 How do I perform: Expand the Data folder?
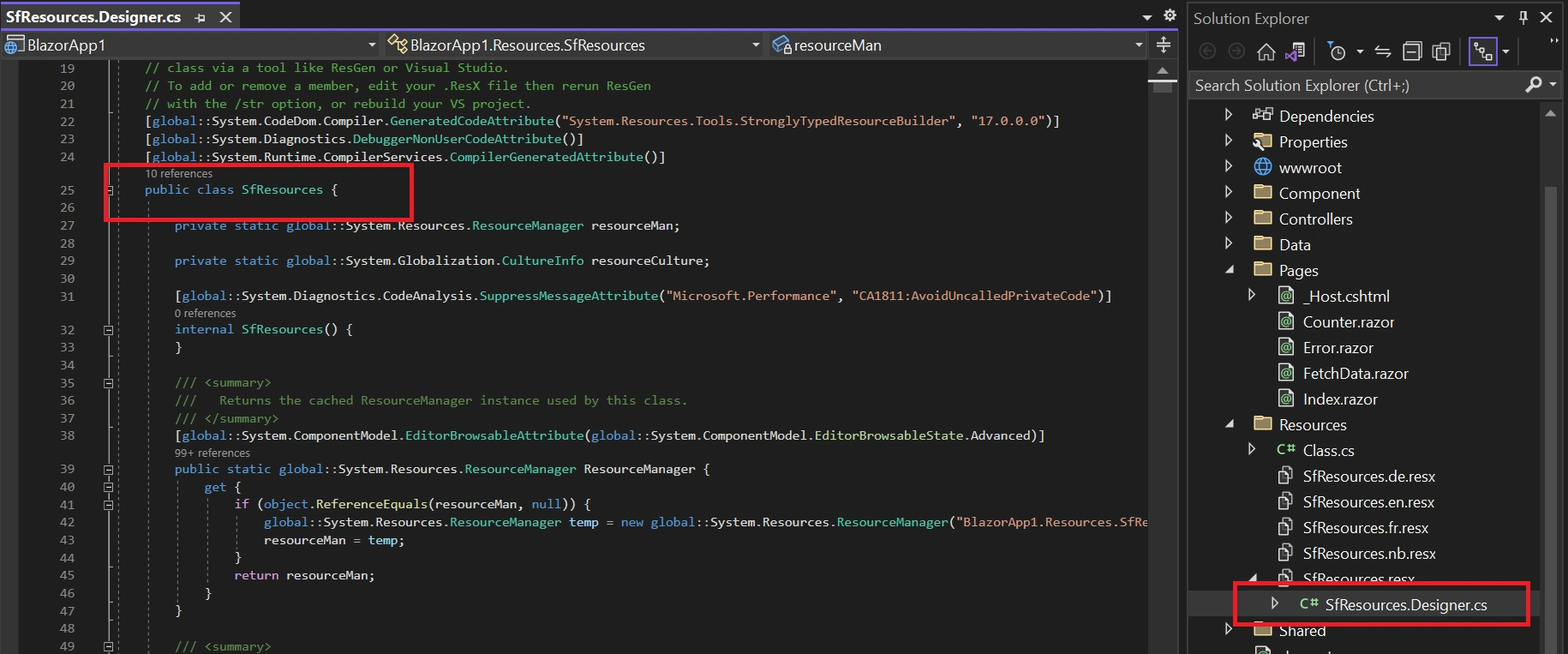[x=1229, y=243]
